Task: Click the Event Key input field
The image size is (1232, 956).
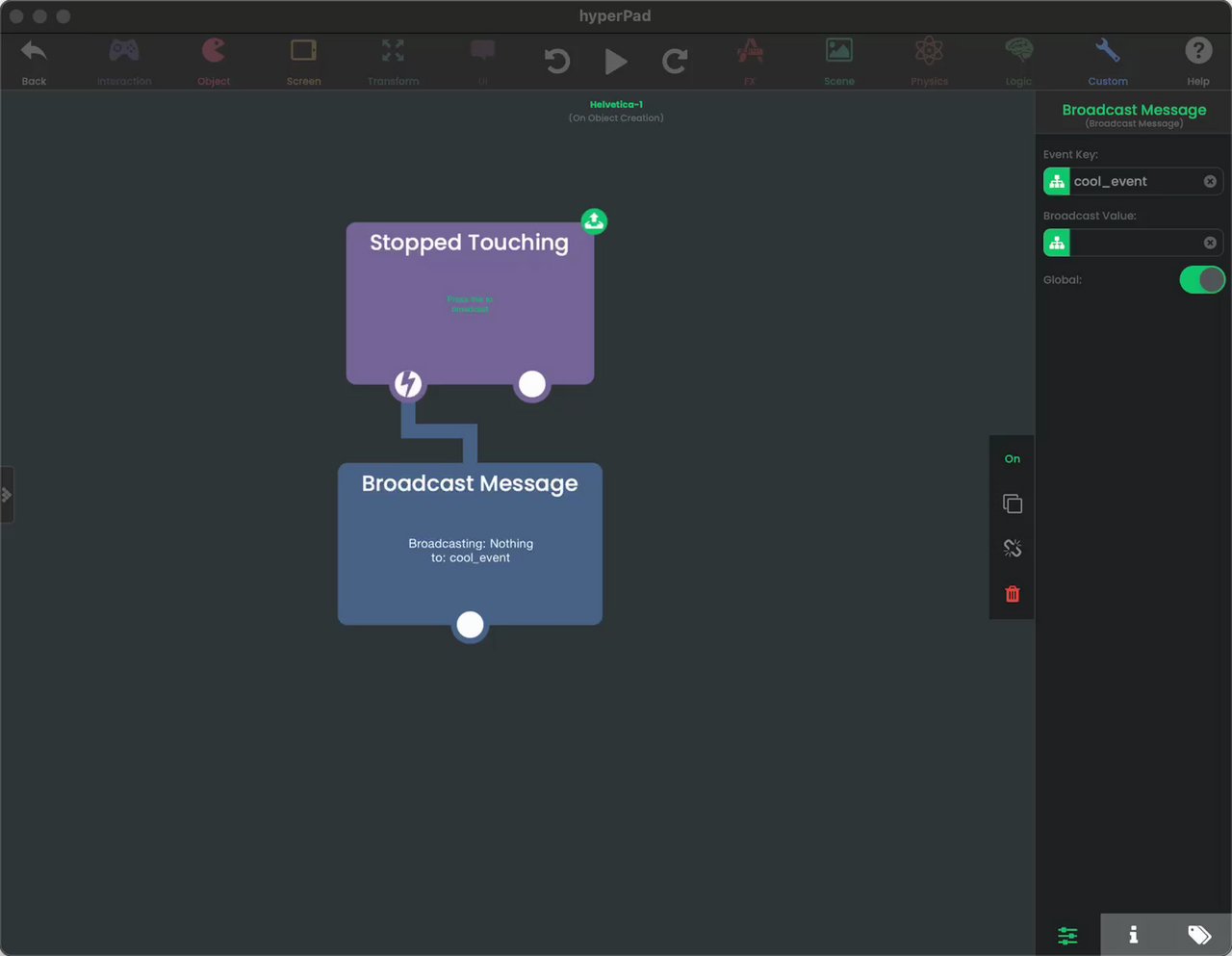Action: (1136, 181)
